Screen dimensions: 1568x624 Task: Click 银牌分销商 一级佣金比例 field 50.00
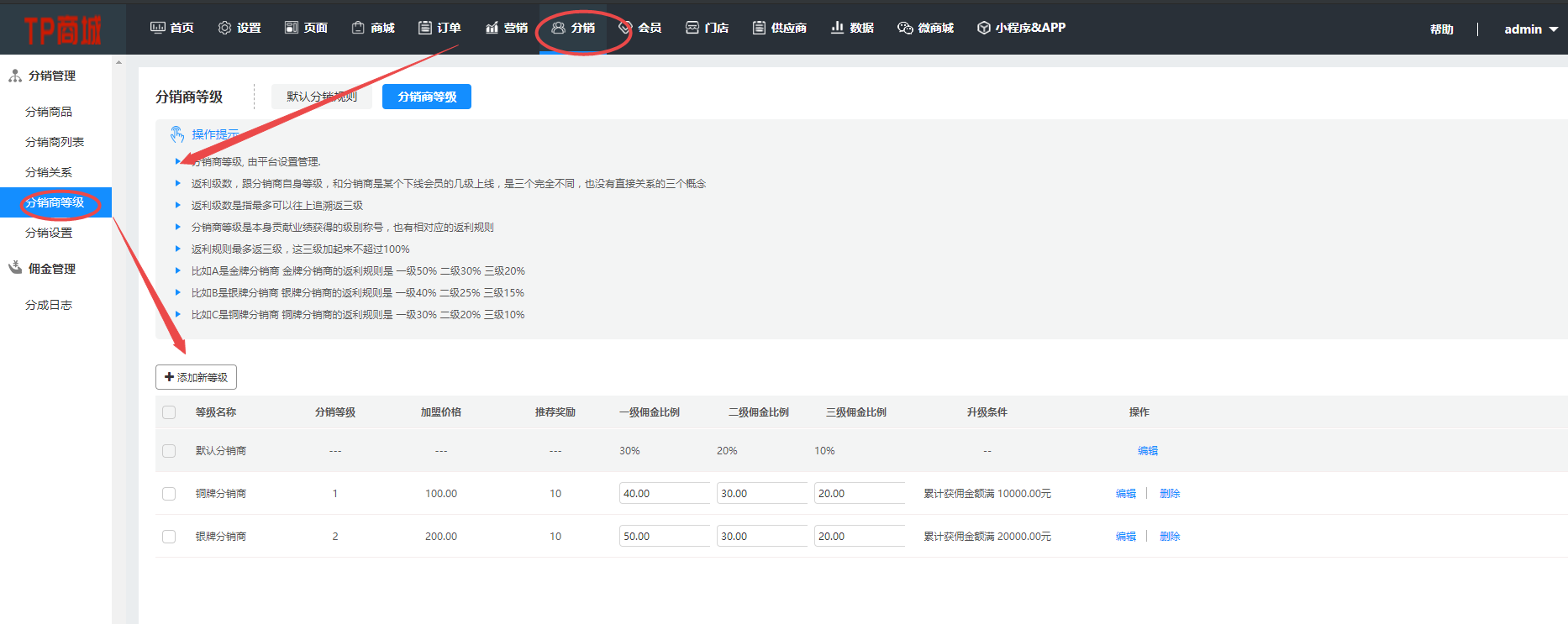point(665,536)
